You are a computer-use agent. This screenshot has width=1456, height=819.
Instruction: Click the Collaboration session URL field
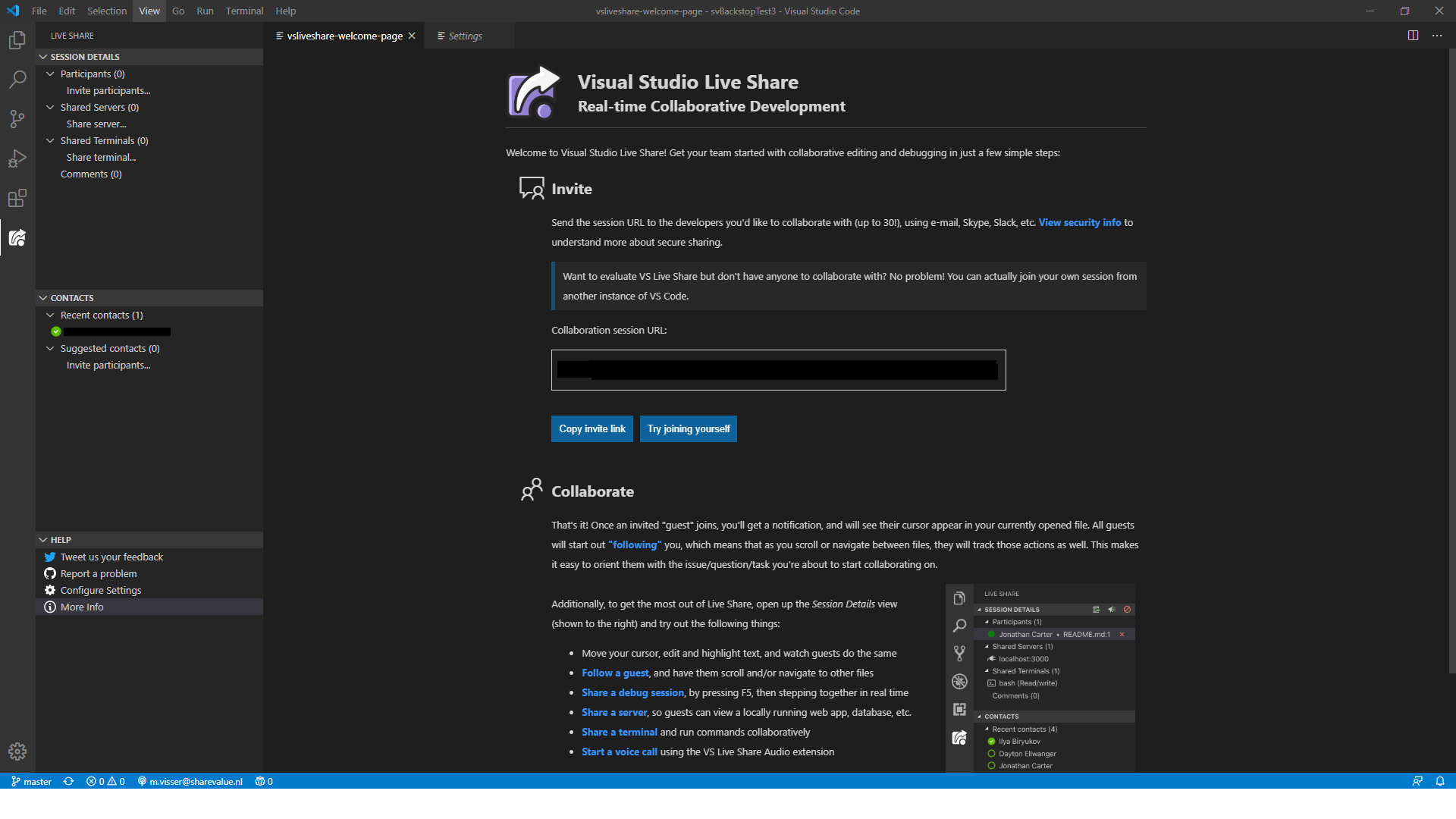(779, 370)
